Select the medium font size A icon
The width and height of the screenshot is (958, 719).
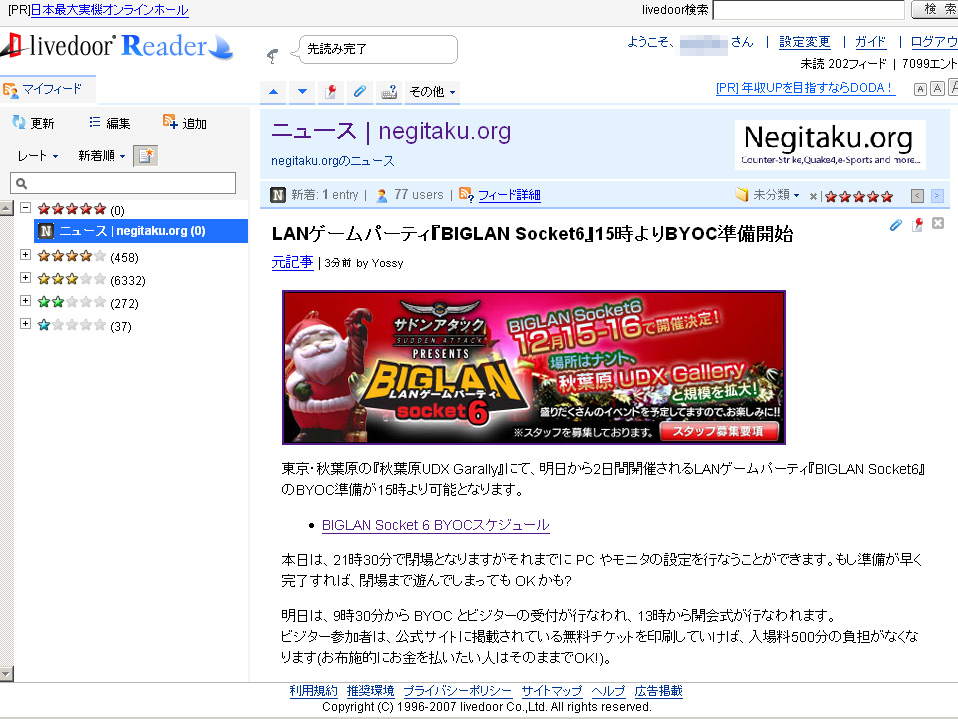937,89
